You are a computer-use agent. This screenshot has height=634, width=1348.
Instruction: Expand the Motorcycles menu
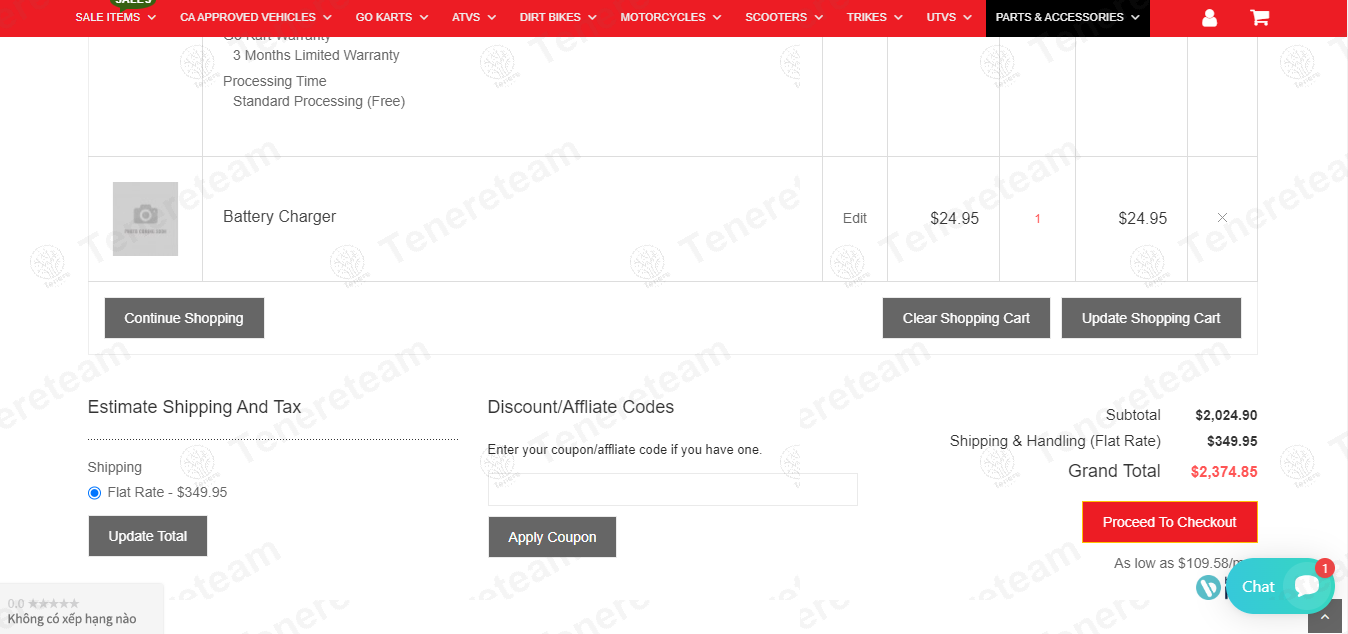click(x=671, y=17)
